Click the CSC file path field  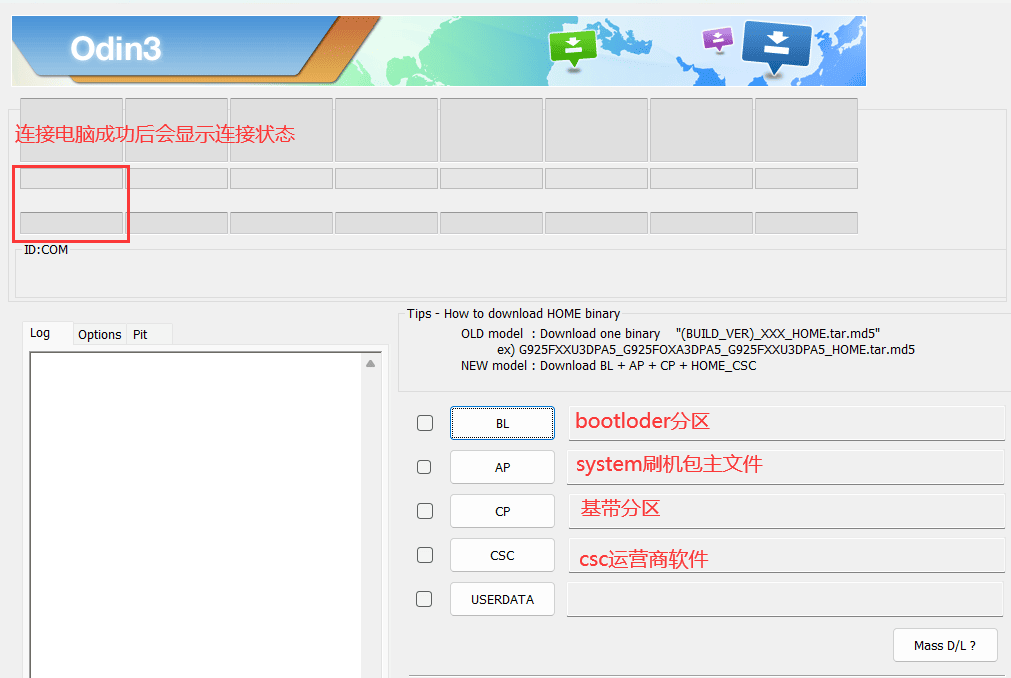(786, 555)
